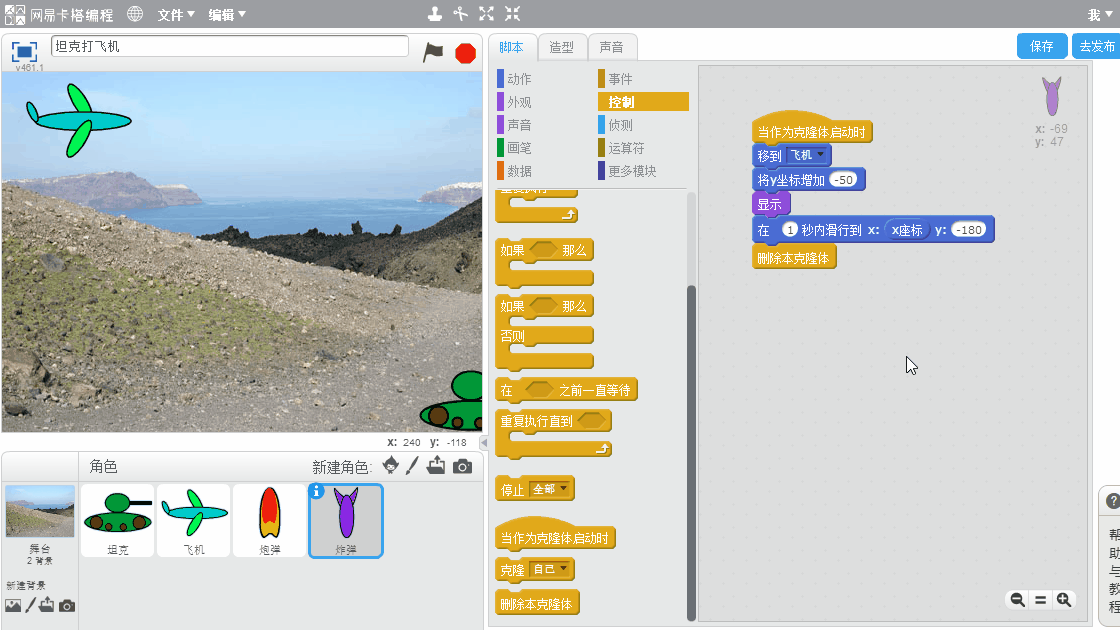This screenshot has height=630, width=1120.
Task: Open the 编辑 menu
Action: [227, 14]
